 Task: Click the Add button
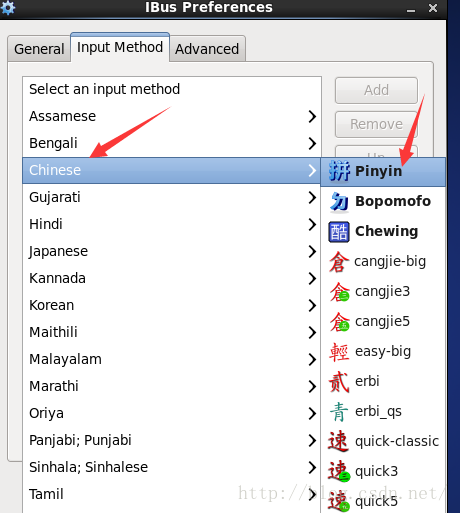376,90
